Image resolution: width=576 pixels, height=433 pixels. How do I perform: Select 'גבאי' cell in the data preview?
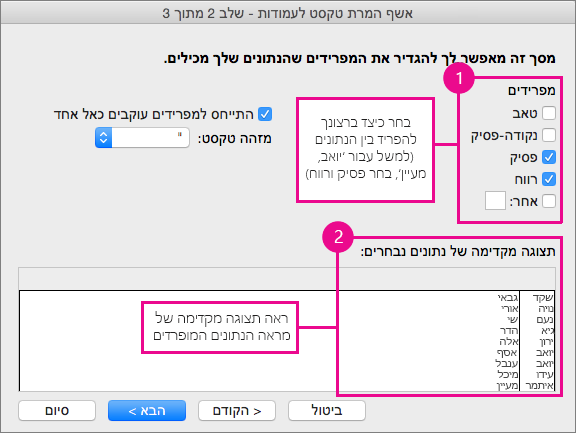(508, 297)
